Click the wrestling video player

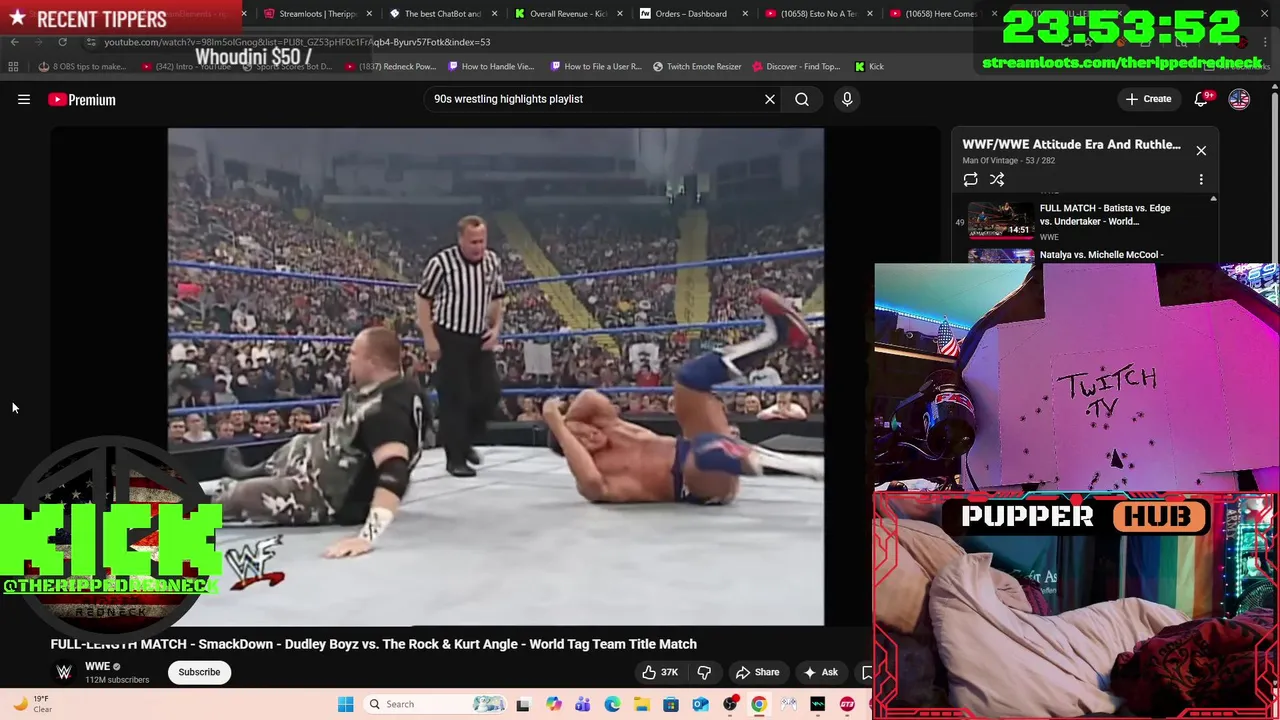(496, 376)
